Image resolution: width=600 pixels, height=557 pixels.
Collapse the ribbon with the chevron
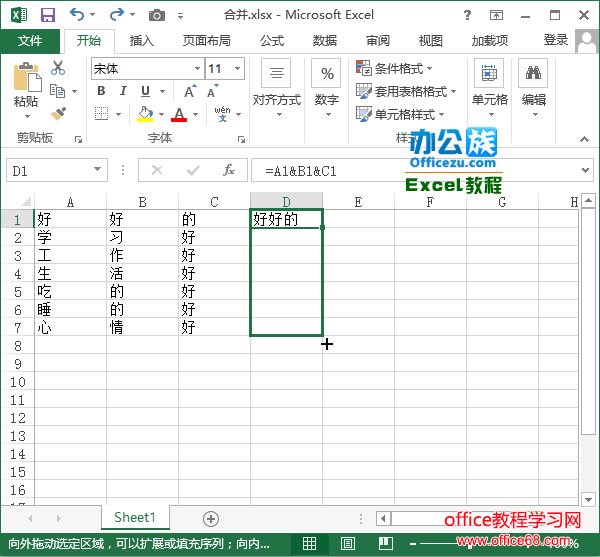(584, 139)
